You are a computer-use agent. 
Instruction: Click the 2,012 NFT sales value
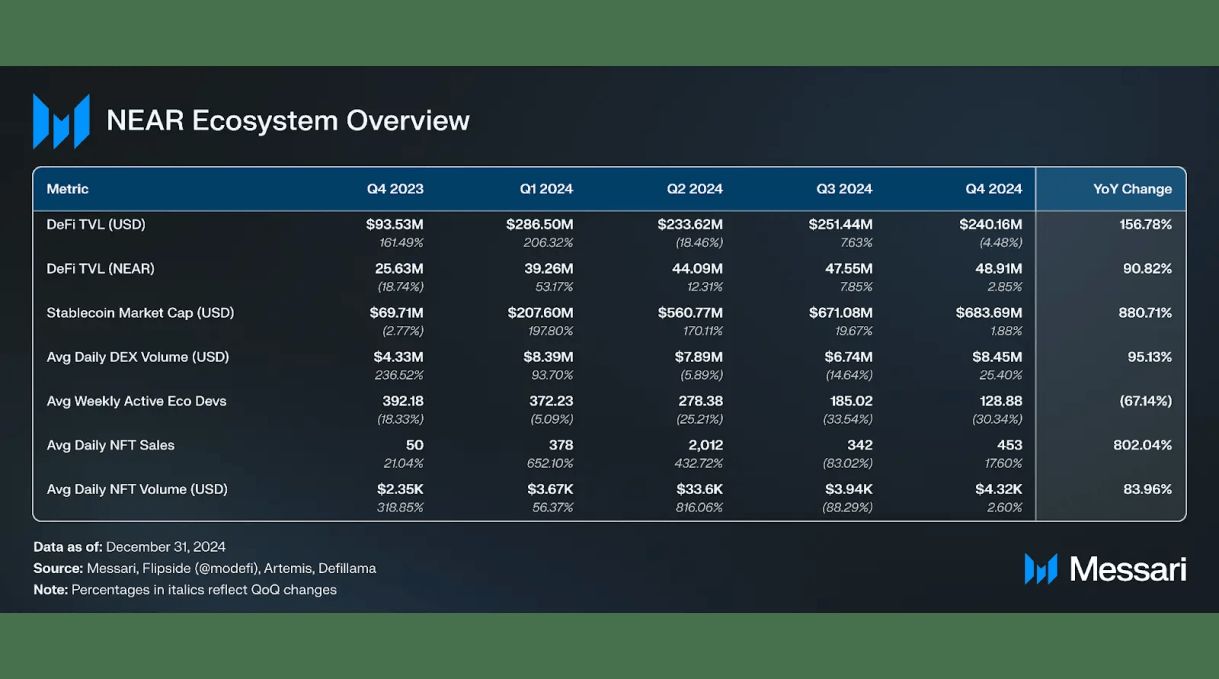[705, 445]
